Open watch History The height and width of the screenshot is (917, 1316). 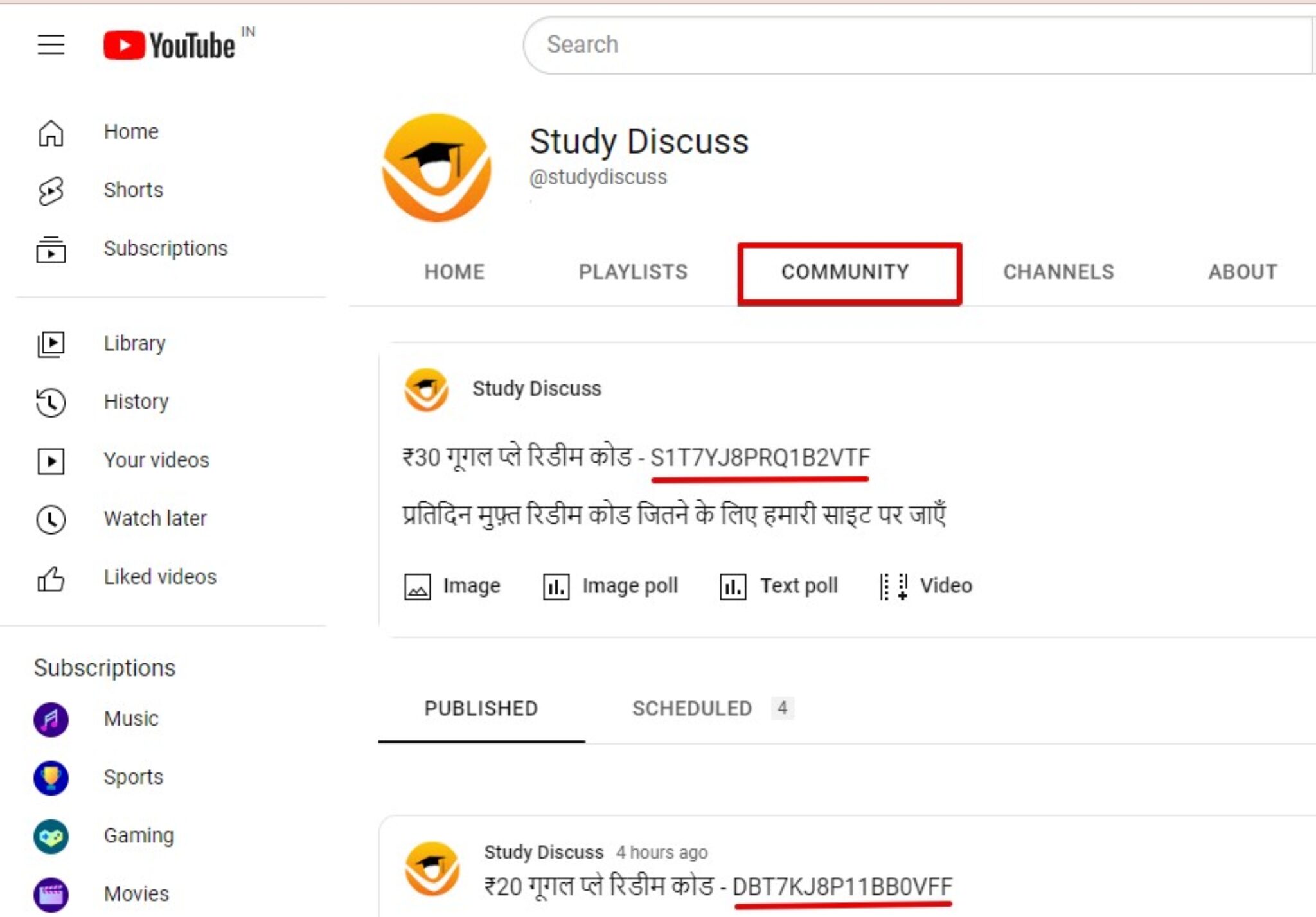[x=136, y=402]
